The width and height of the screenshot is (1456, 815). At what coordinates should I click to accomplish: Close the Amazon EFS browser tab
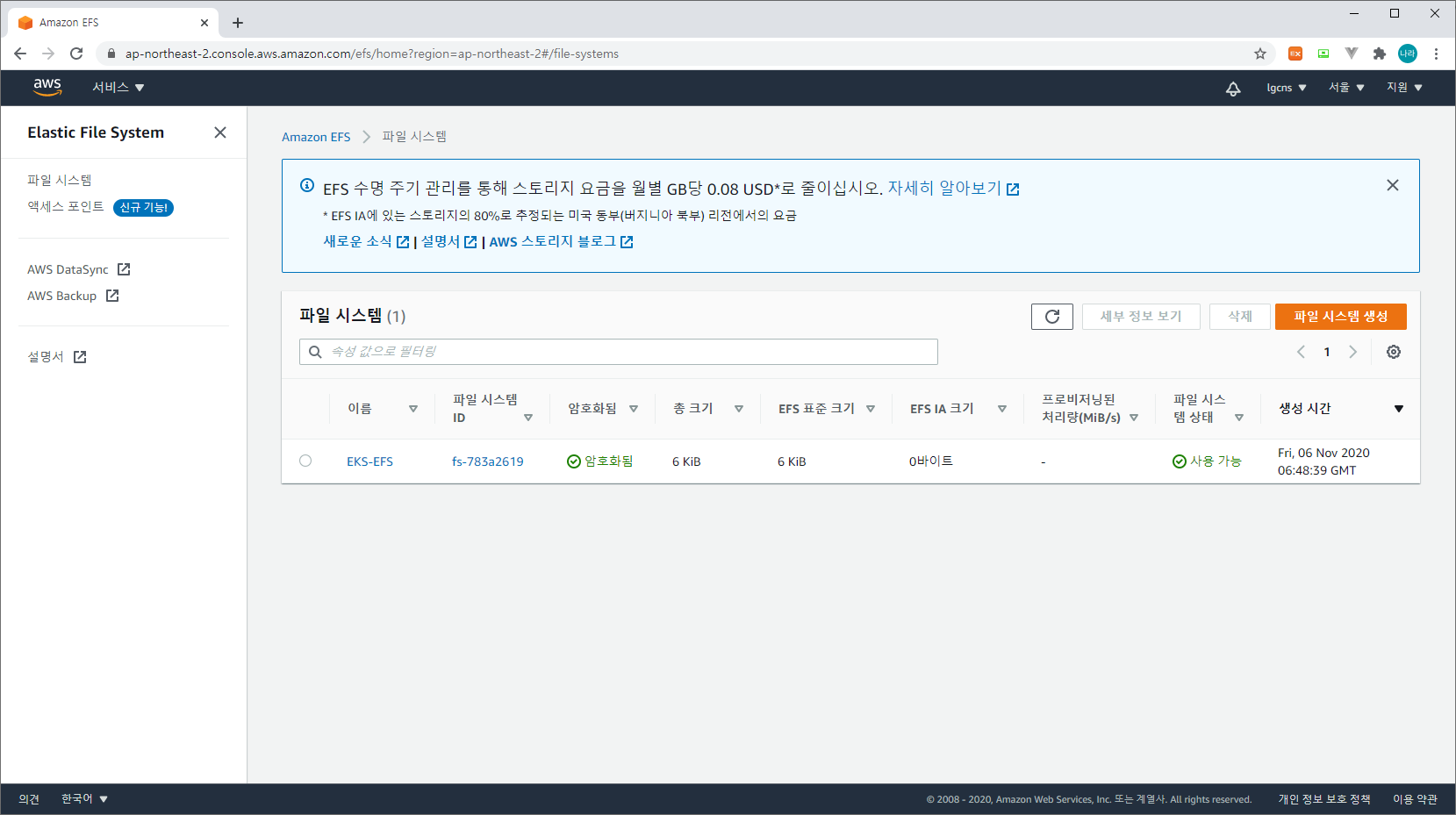(204, 23)
